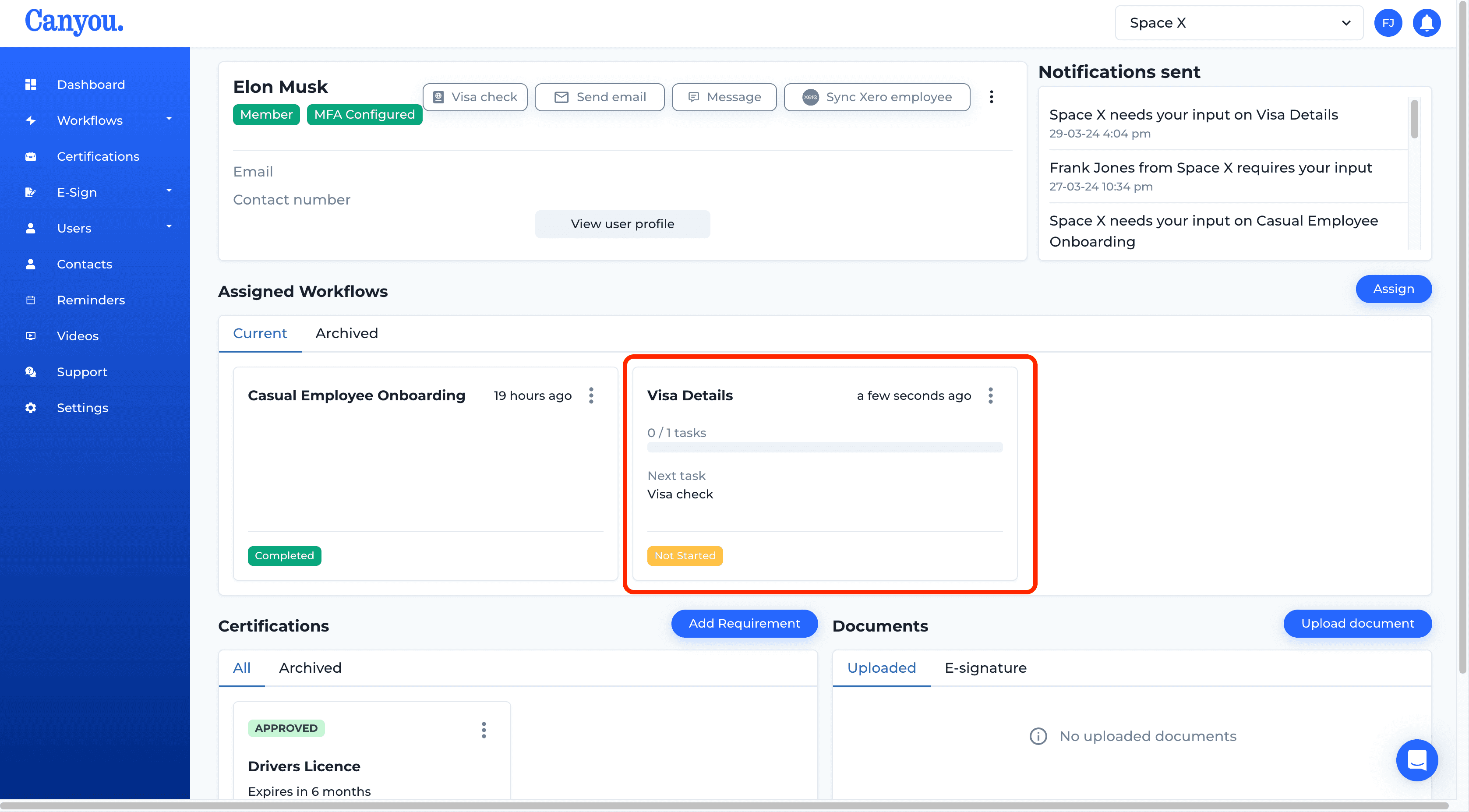
Task: Expand the Users sidebar submenu arrow
Action: coord(169,227)
